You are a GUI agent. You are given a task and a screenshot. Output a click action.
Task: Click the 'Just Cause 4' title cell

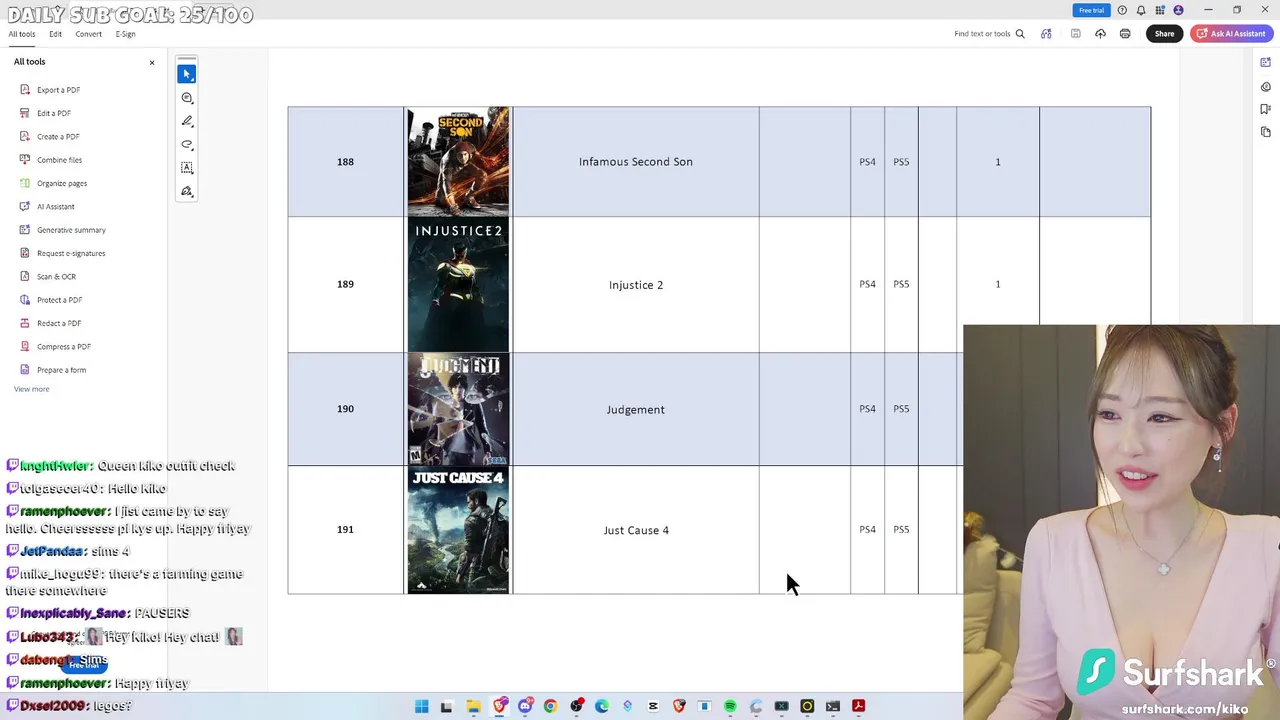click(636, 530)
